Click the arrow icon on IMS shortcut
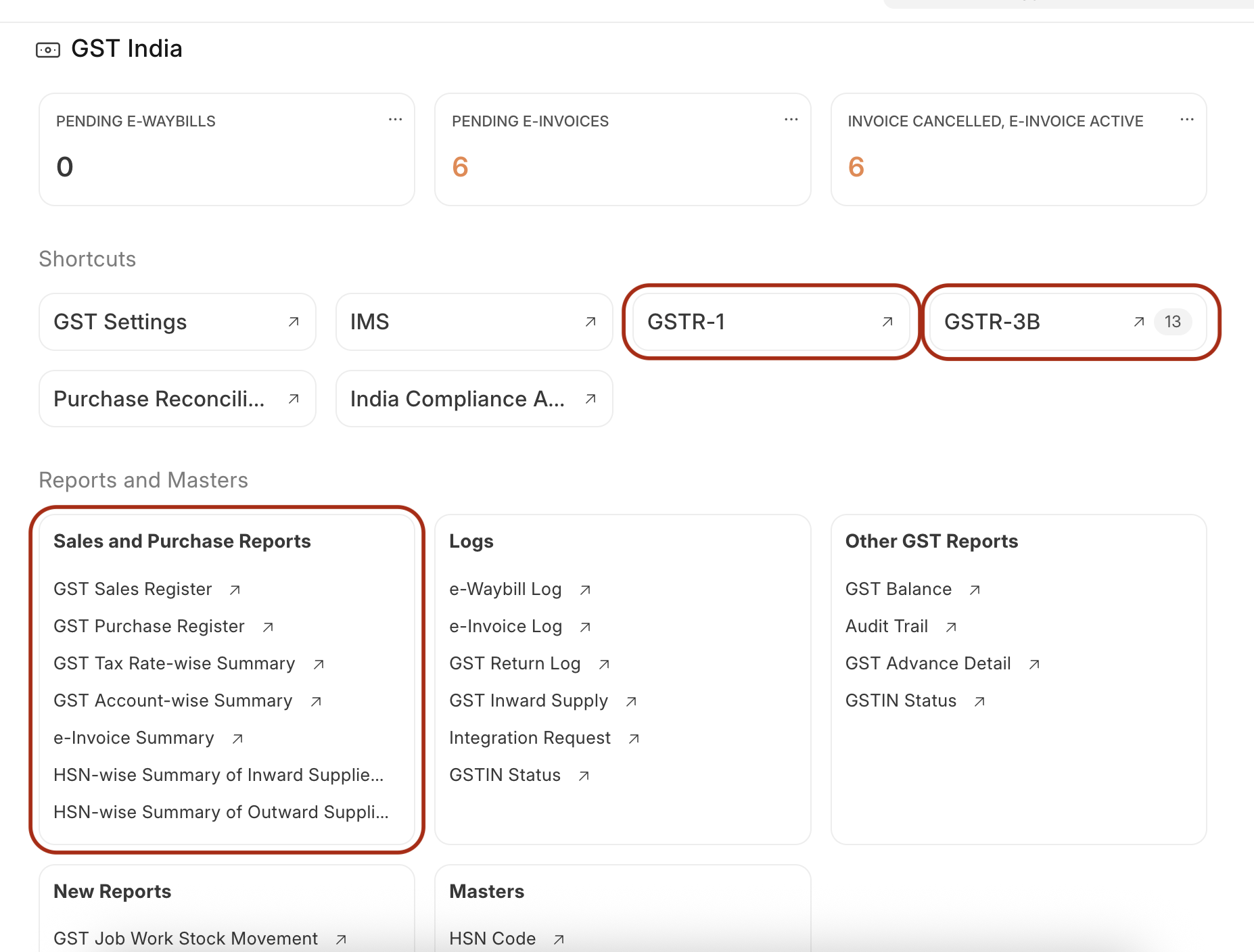This screenshot has width=1254, height=952. pos(590,322)
